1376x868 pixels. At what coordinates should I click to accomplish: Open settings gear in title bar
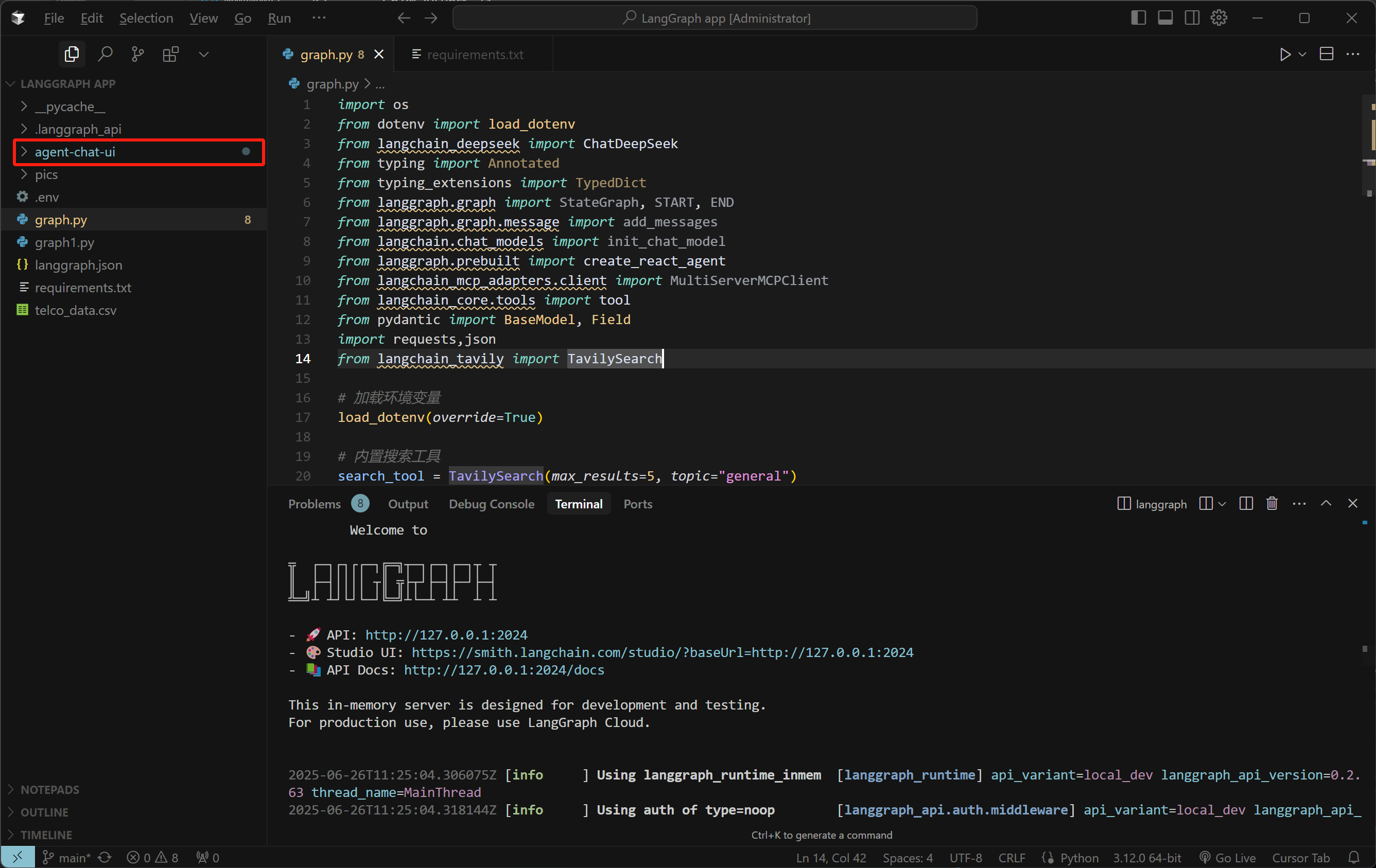coord(1218,17)
